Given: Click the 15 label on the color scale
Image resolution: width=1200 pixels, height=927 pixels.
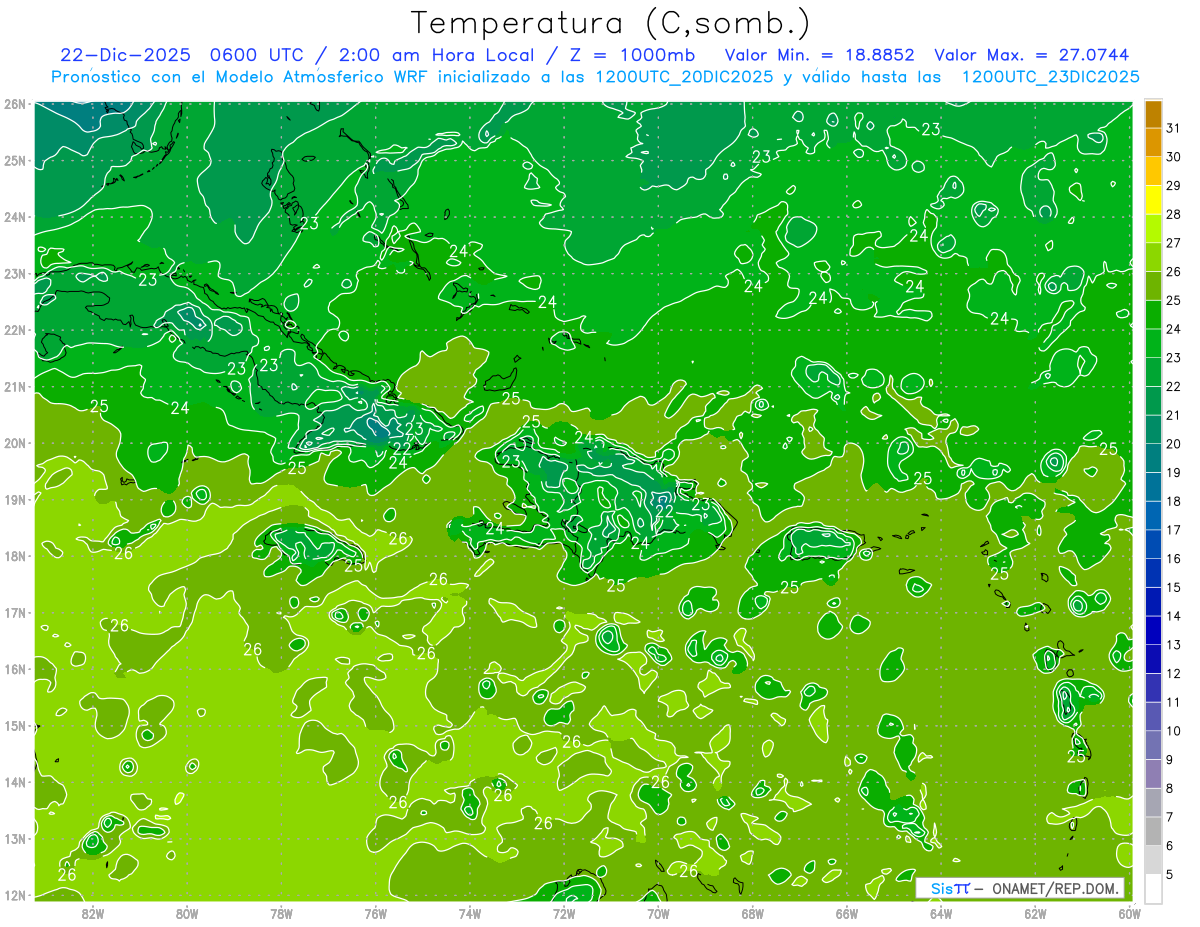Looking at the screenshot, I should (x=1174, y=587).
